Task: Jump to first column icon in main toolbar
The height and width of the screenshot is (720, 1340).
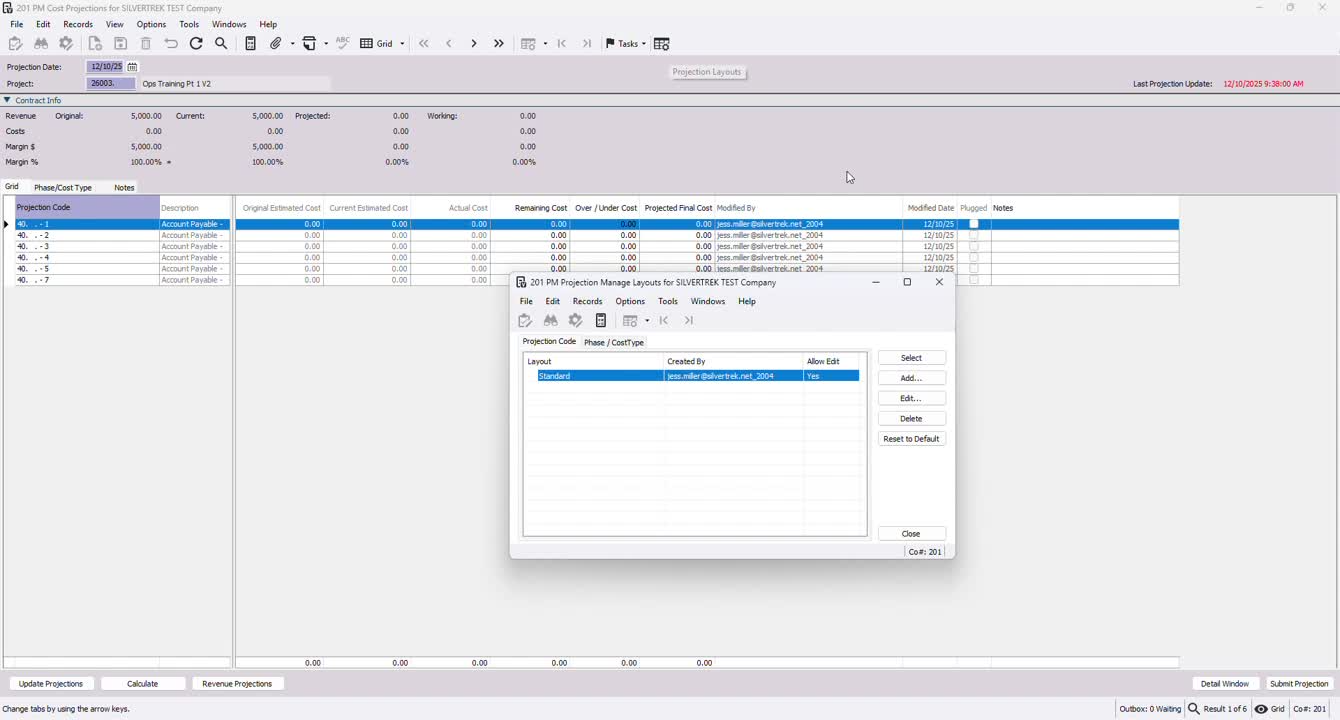Action: click(x=562, y=44)
